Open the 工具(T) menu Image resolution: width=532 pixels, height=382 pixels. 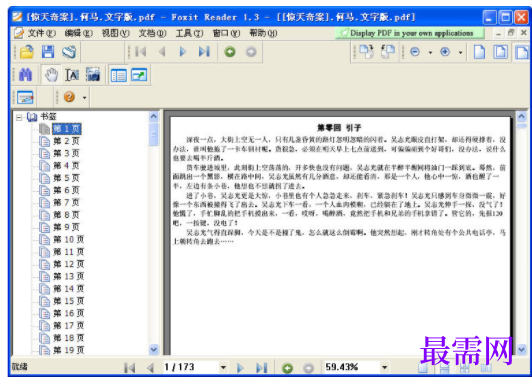(189, 33)
